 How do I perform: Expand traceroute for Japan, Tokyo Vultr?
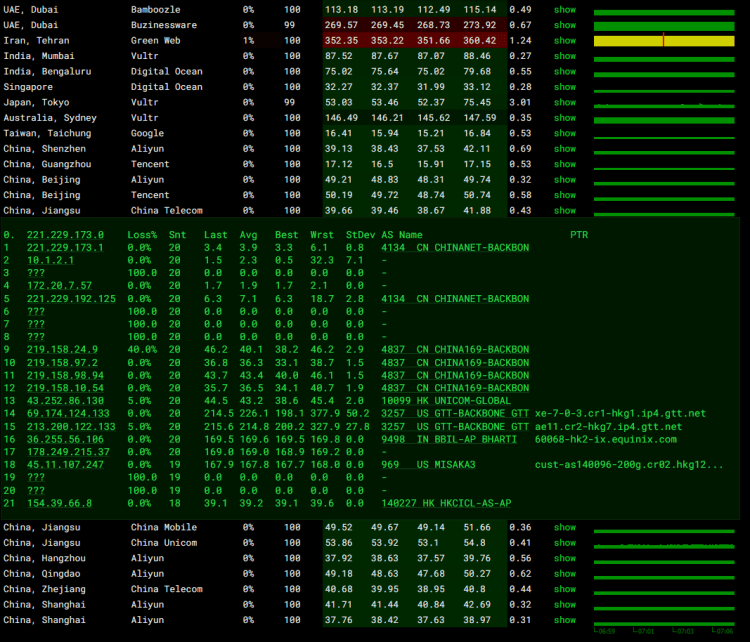tap(565, 102)
